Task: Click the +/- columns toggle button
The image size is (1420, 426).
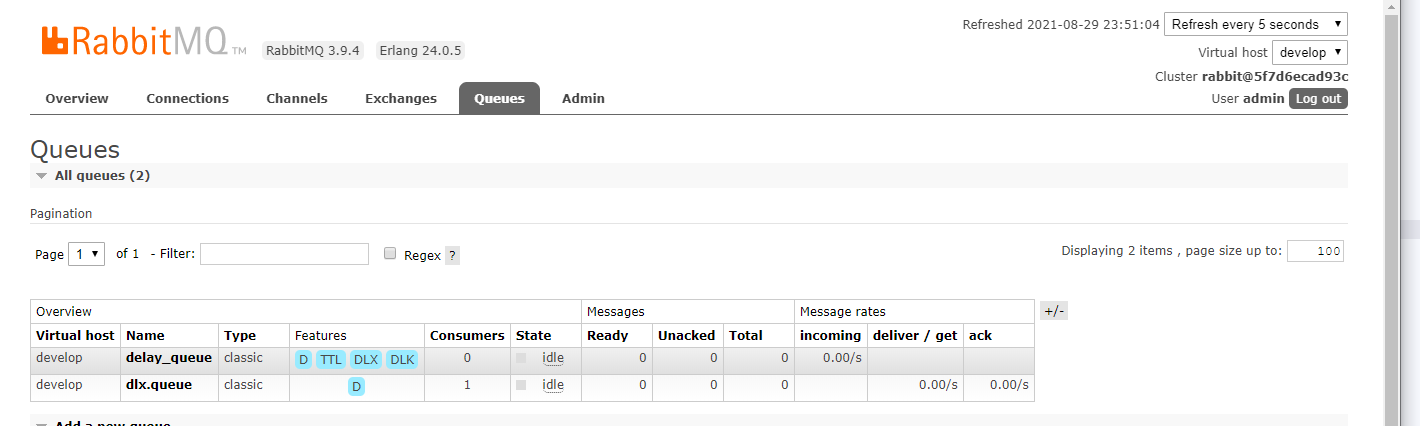Action: pyautogui.click(x=1054, y=311)
